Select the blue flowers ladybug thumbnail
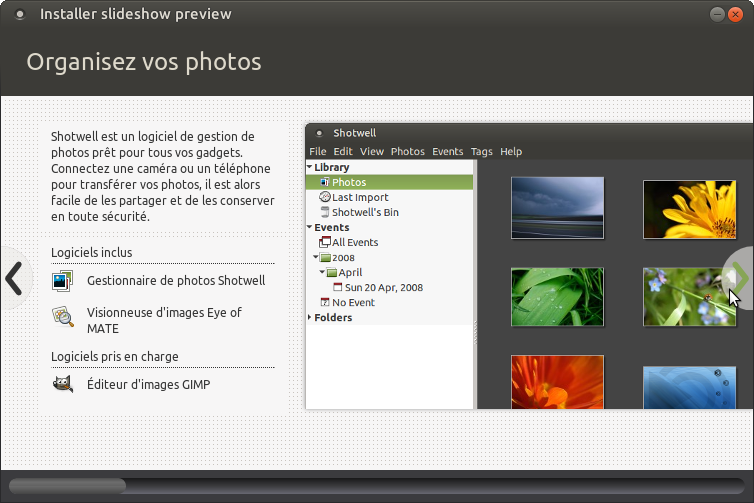The image size is (754, 503). point(689,297)
